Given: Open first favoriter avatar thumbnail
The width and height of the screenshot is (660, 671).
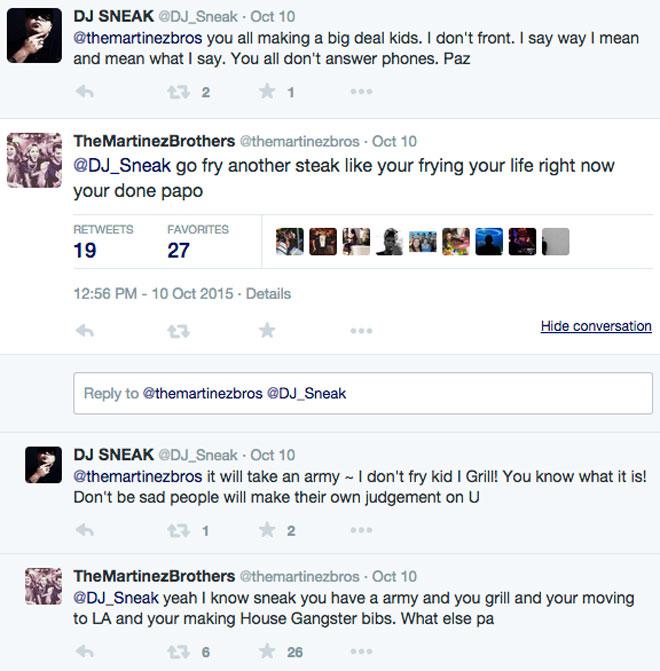Looking at the screenshot, I should (289, 242).
